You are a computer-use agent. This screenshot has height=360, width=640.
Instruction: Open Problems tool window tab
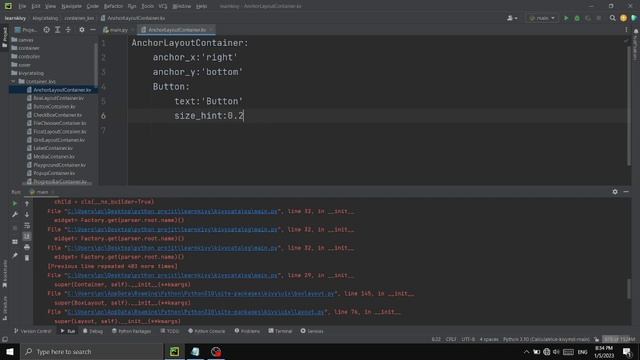point(247,331)
